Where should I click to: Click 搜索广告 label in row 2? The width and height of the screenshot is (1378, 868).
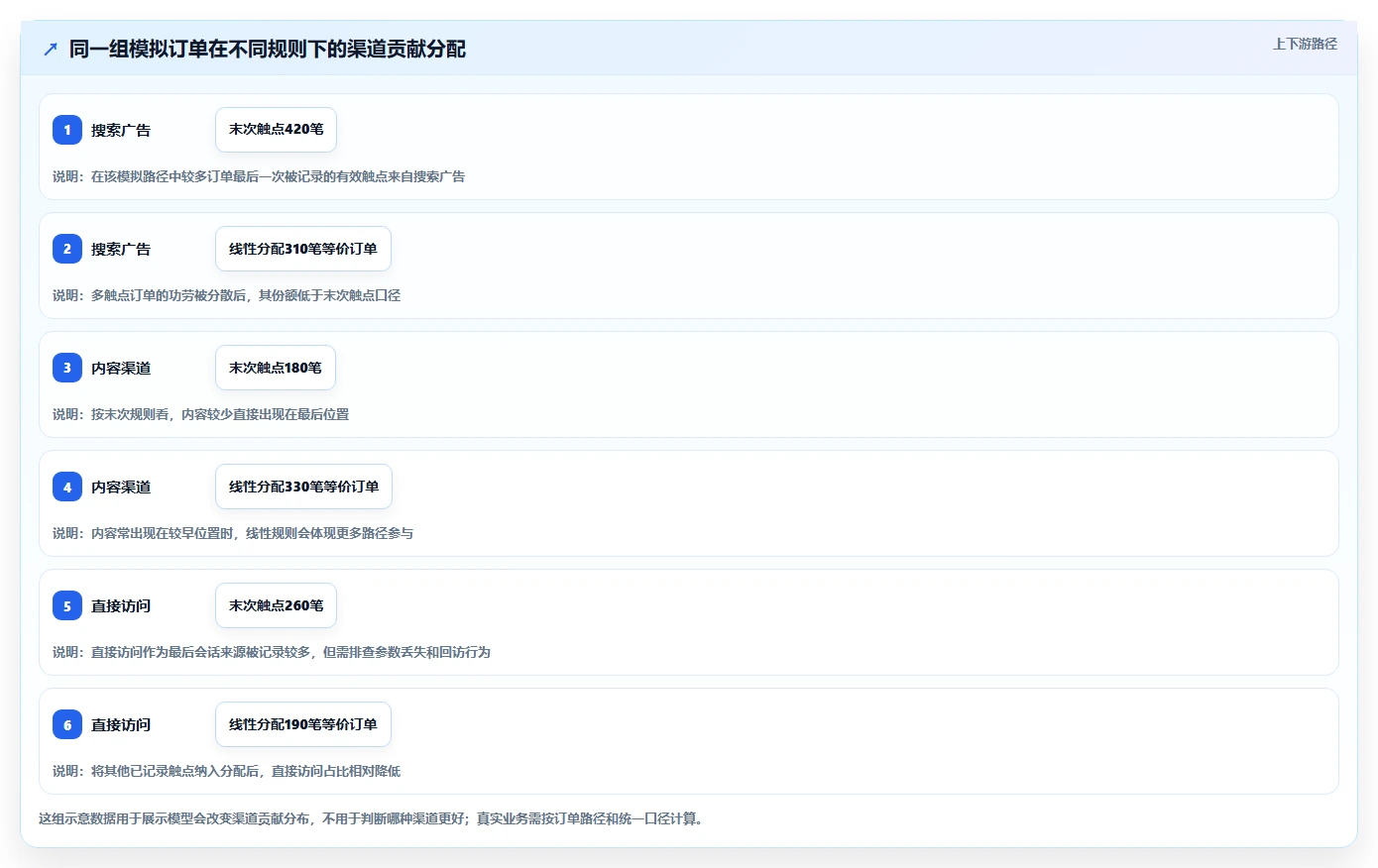pyautogui.click(x=121, y=249)
